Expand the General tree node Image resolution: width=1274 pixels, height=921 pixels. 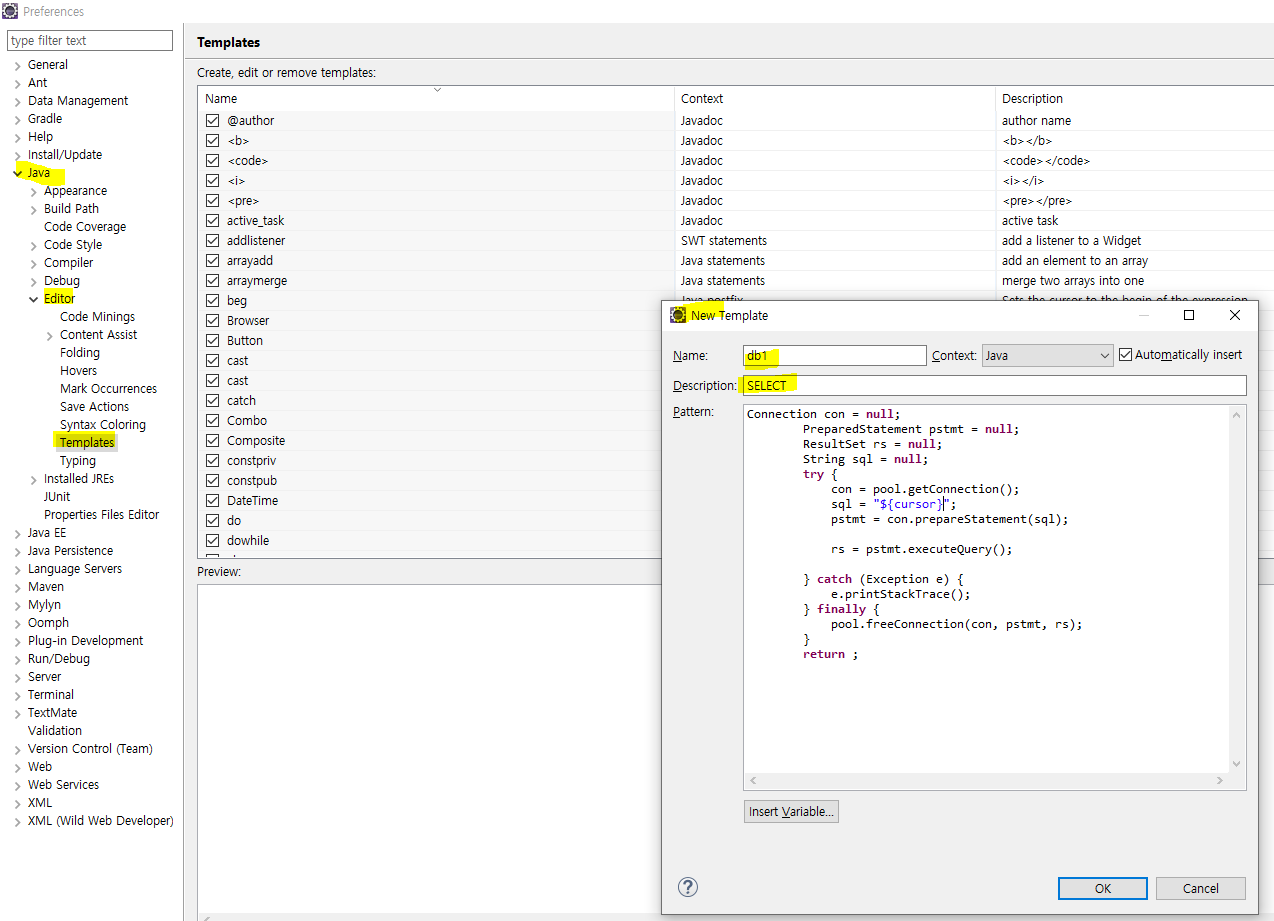(x=18, y=65)
